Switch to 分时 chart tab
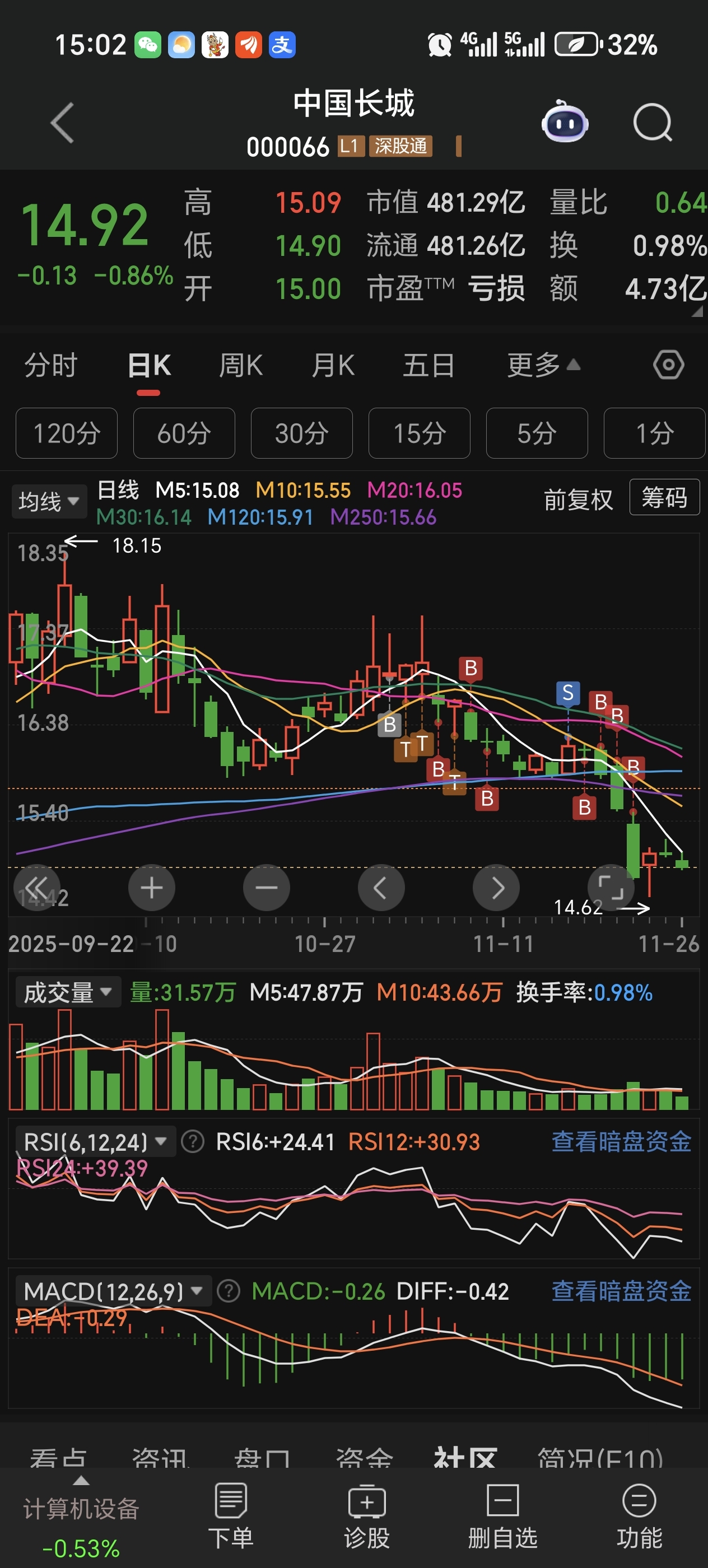Viewport: 708px width, 1568px height. (x=50, y=365)
